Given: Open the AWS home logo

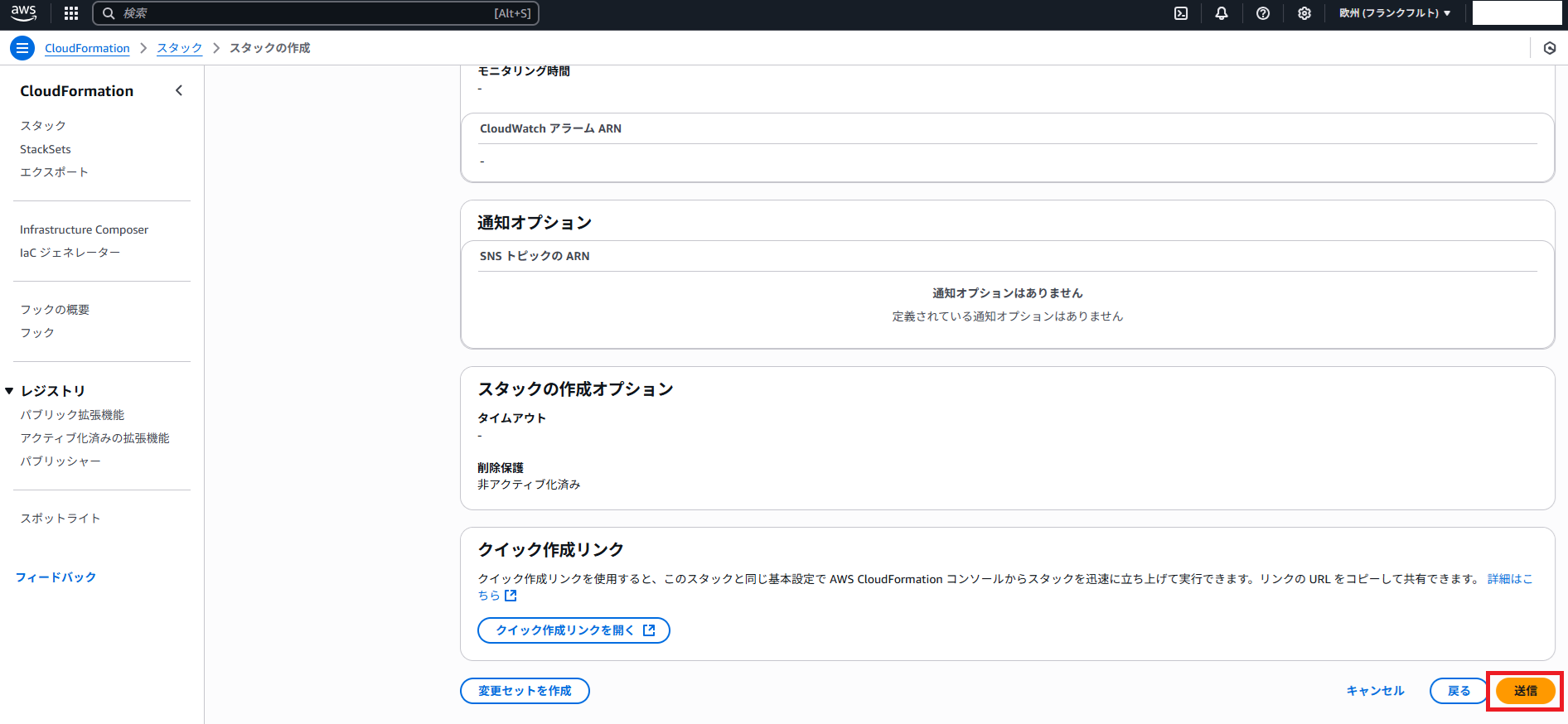Looking at the screenshot, I should 23,13.
